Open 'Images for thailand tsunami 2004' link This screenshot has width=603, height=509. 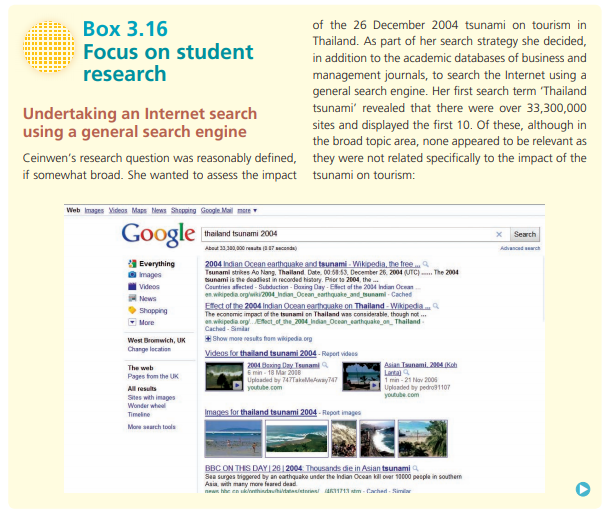pos(261,412)
